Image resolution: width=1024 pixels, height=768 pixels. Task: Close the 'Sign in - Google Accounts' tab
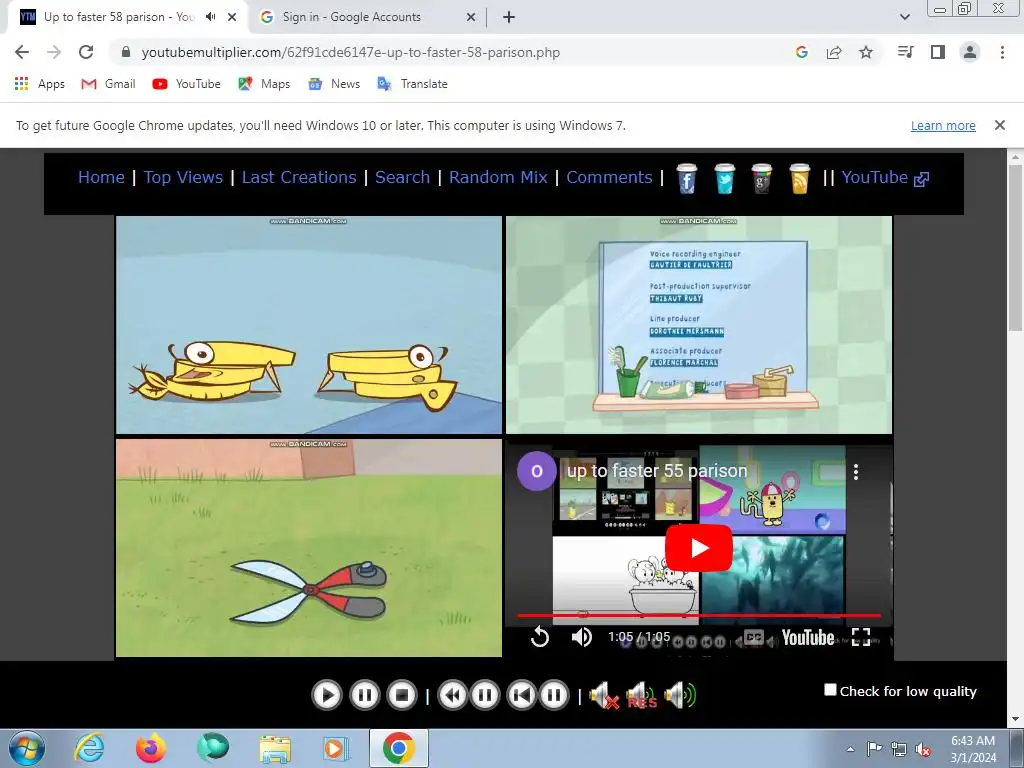point(471,17)
